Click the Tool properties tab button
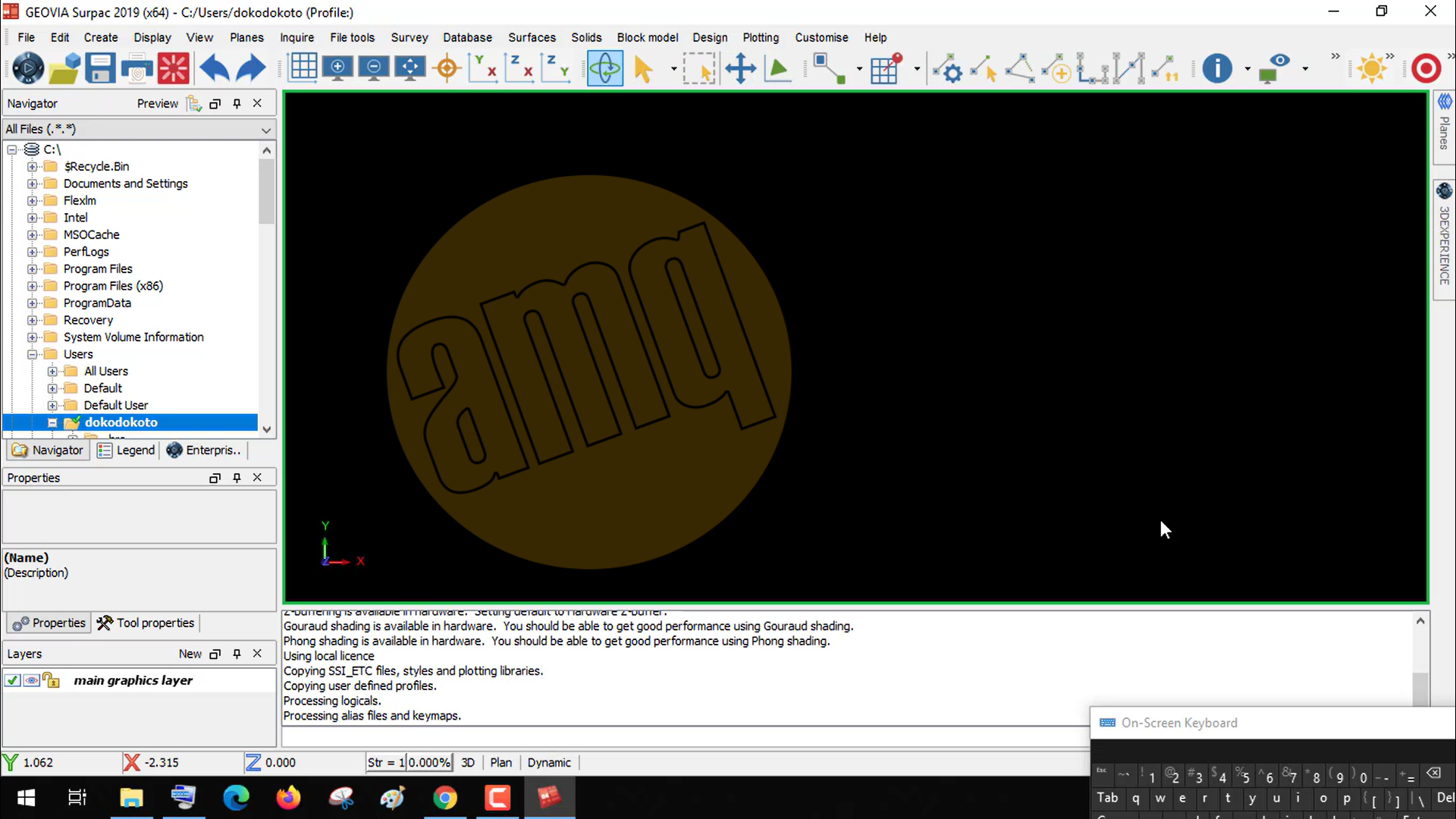Image resolution: width=1456 pixels, height=819 pixels. tap(146, 623)
